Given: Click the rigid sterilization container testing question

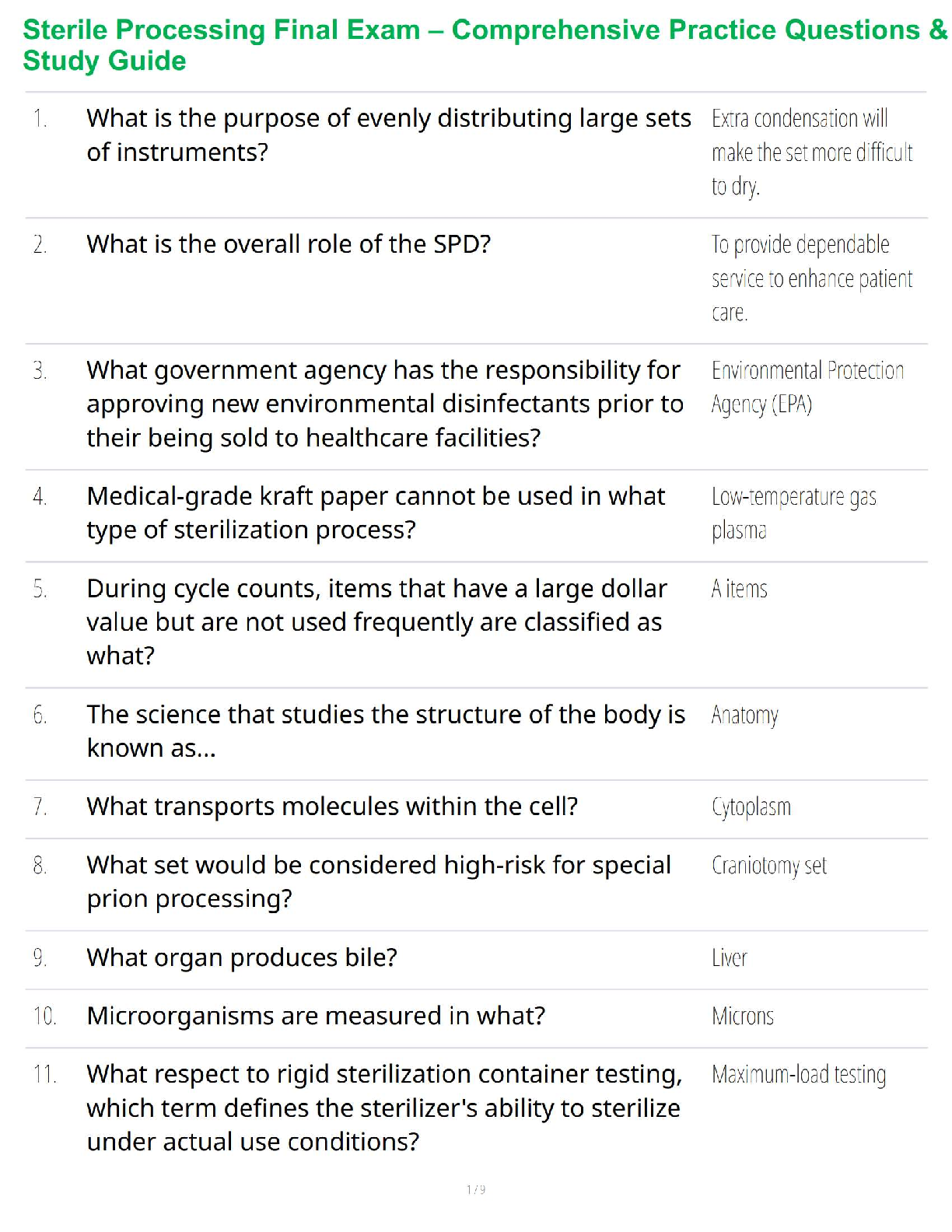Looking at the screenshot, I should tap(384, 1108).
